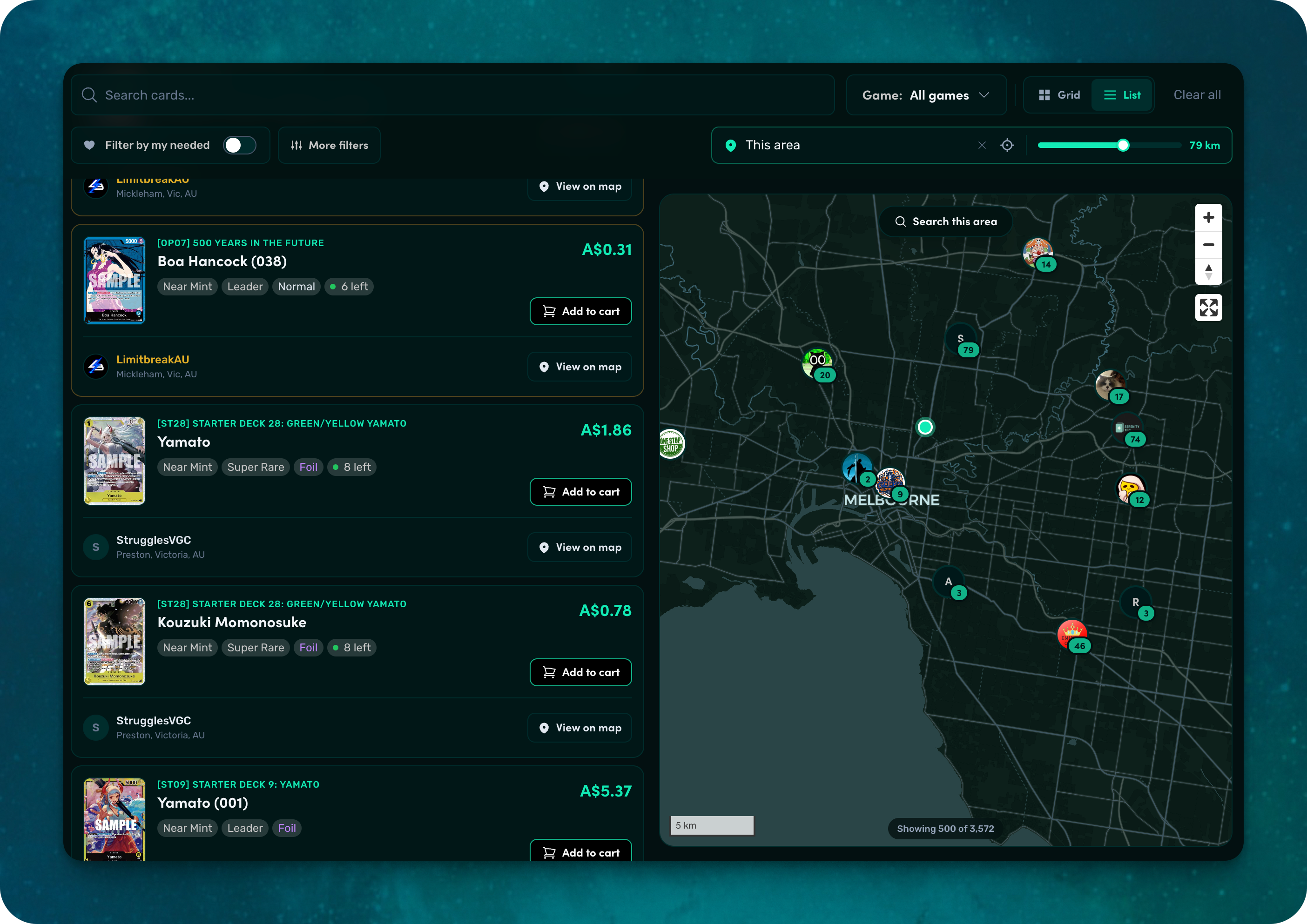Click the A$0.31 price
Viewport: 1307px width, 924px height.
607,250
